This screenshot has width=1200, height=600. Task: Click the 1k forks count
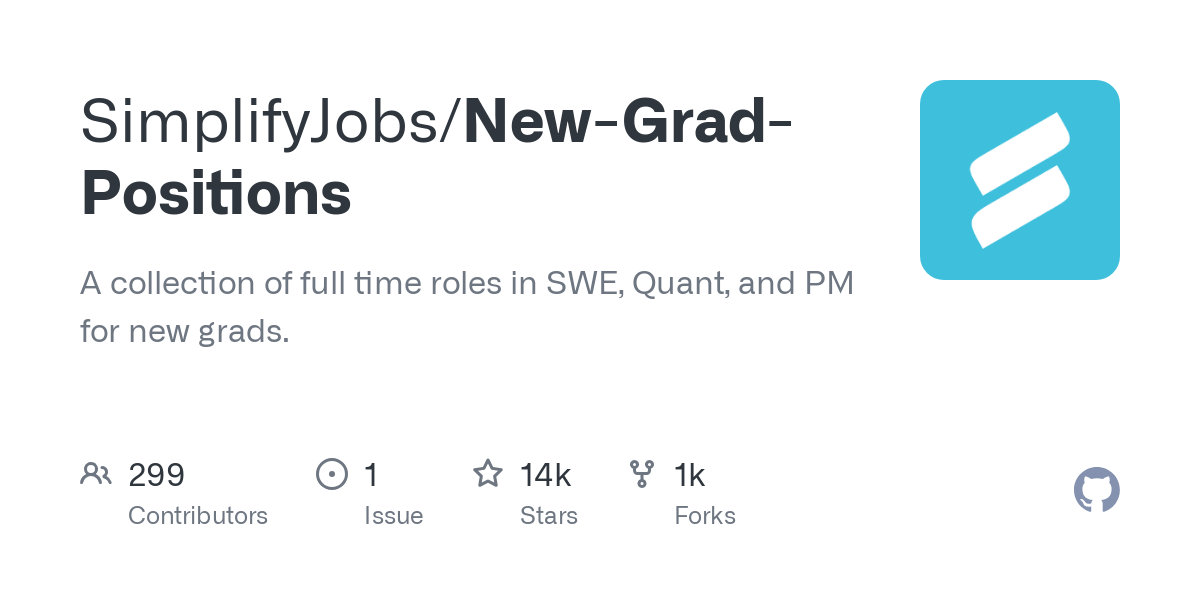coord(690,475)
